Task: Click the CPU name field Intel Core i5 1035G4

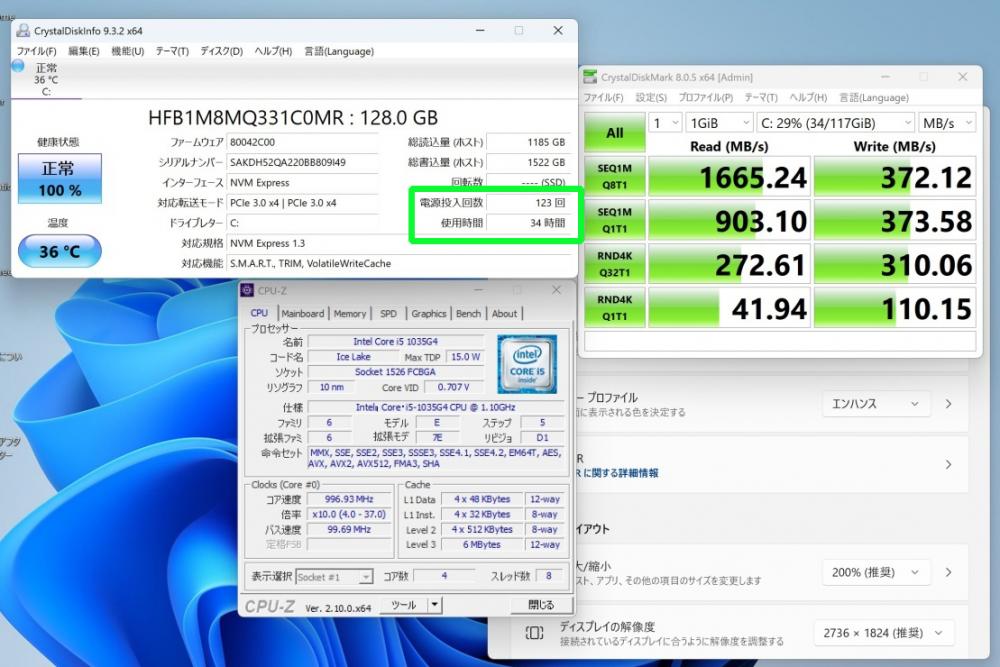Action: tap(395, 342)
